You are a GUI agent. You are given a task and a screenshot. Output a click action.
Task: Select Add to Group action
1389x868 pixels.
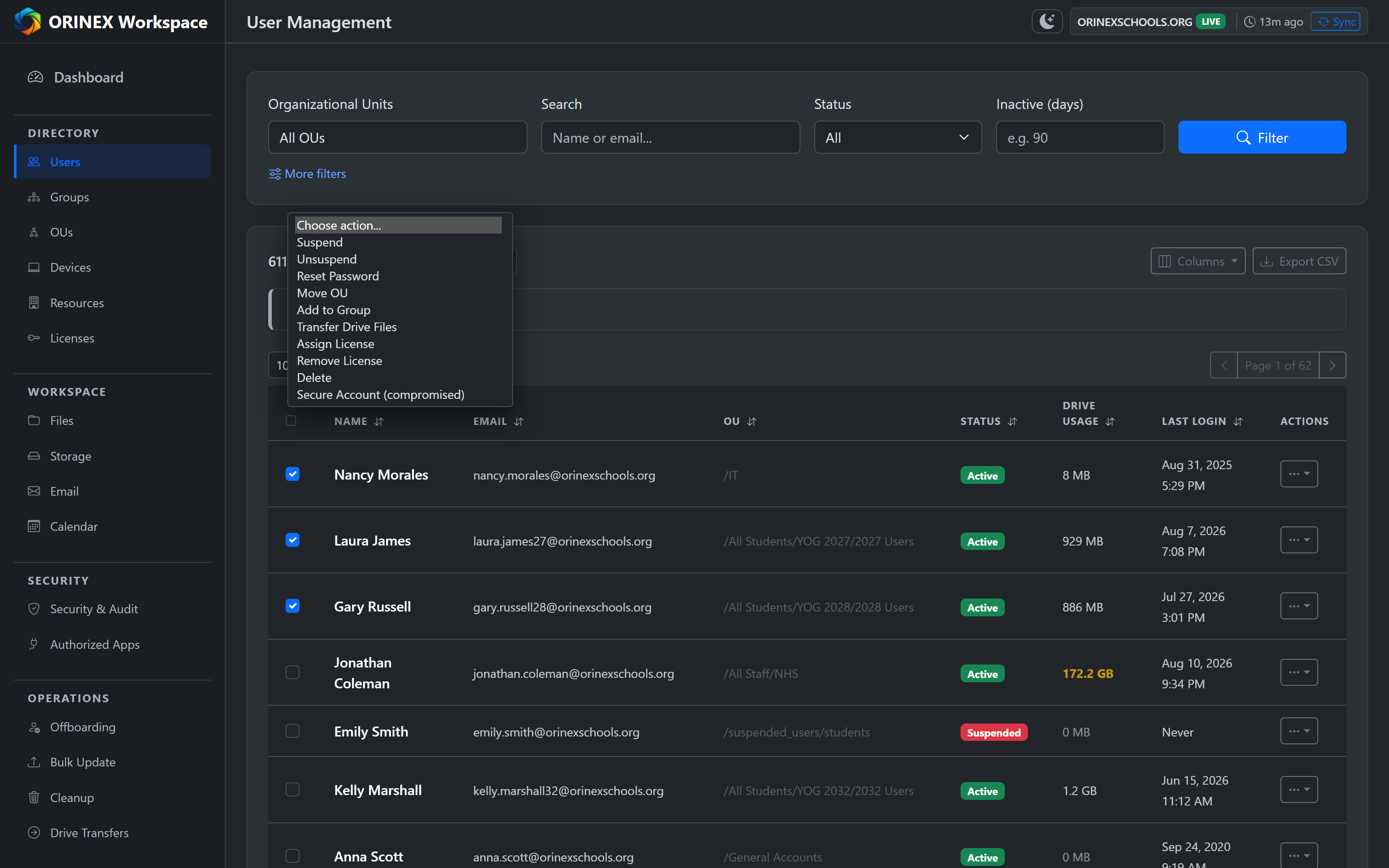(398, 310)
